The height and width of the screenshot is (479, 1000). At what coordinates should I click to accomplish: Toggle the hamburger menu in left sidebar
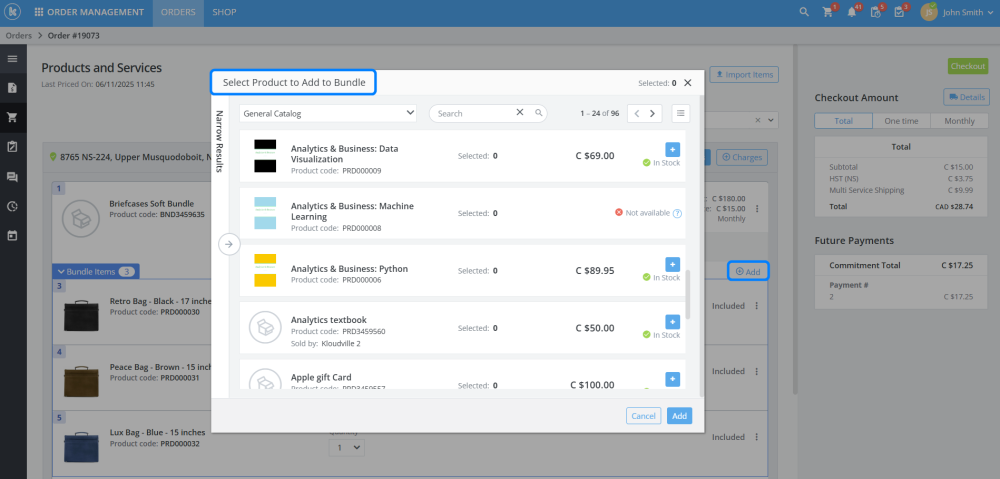coord(12,58)
